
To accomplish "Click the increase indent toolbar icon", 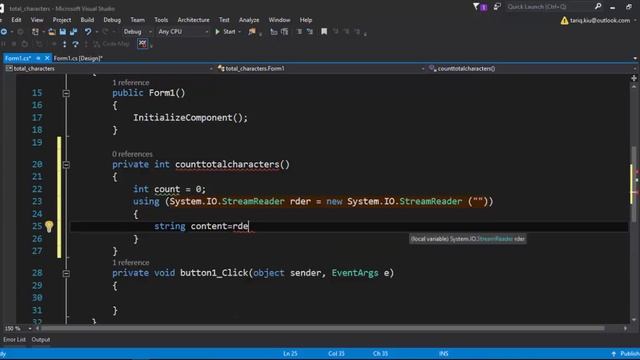I will (284, 31).
